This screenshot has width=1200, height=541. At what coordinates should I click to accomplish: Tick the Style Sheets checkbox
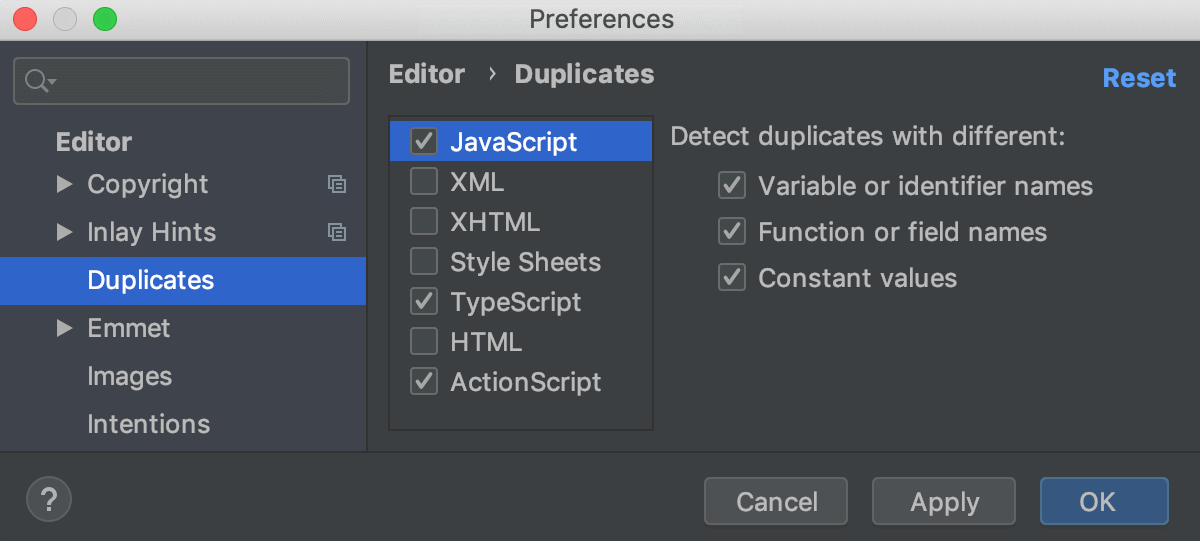point(424,262)
